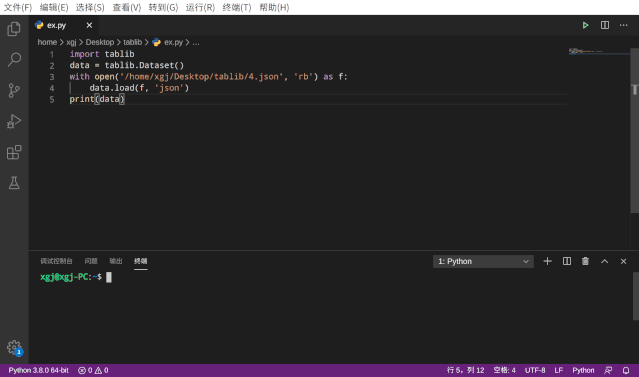Click on the print(data) code line

(x=97, y=99)
